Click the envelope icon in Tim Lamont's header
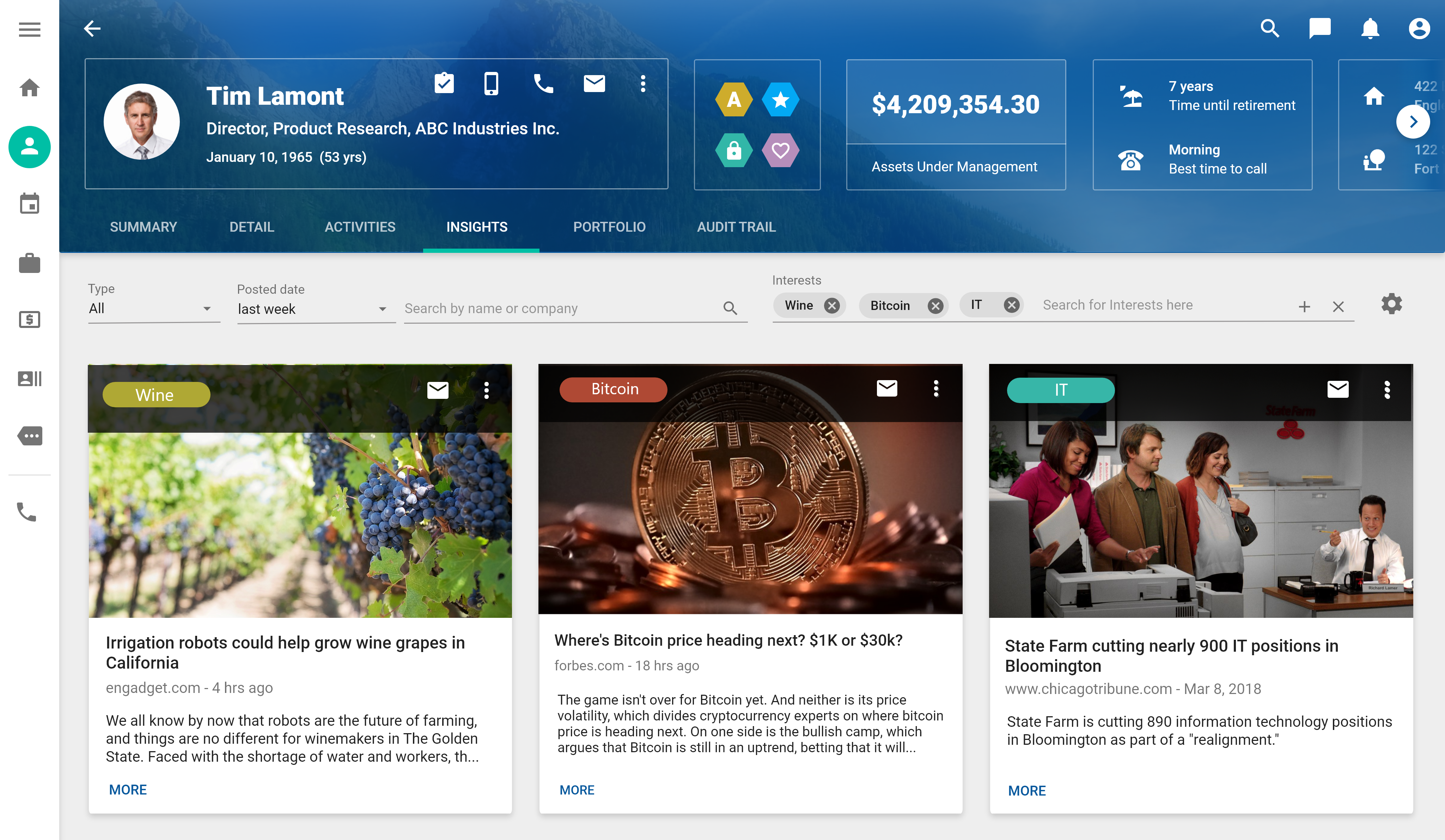1445x840 pixels. pyautogui.click(x=594, y=84)
